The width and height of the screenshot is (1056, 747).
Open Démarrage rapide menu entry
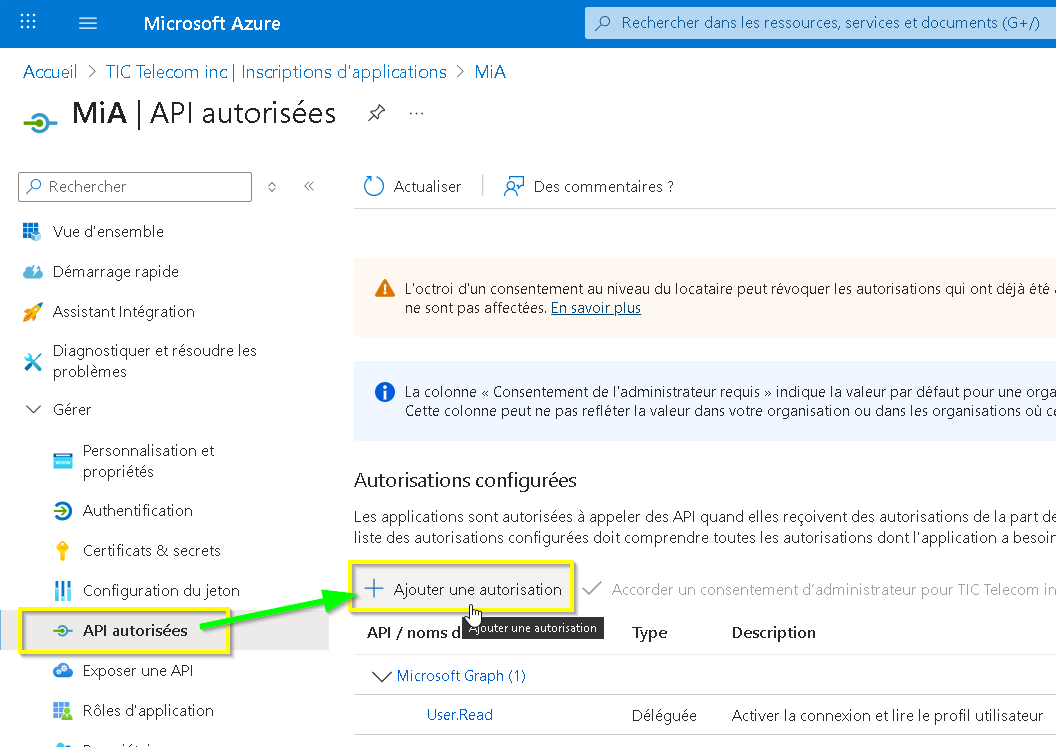point(116,271)
